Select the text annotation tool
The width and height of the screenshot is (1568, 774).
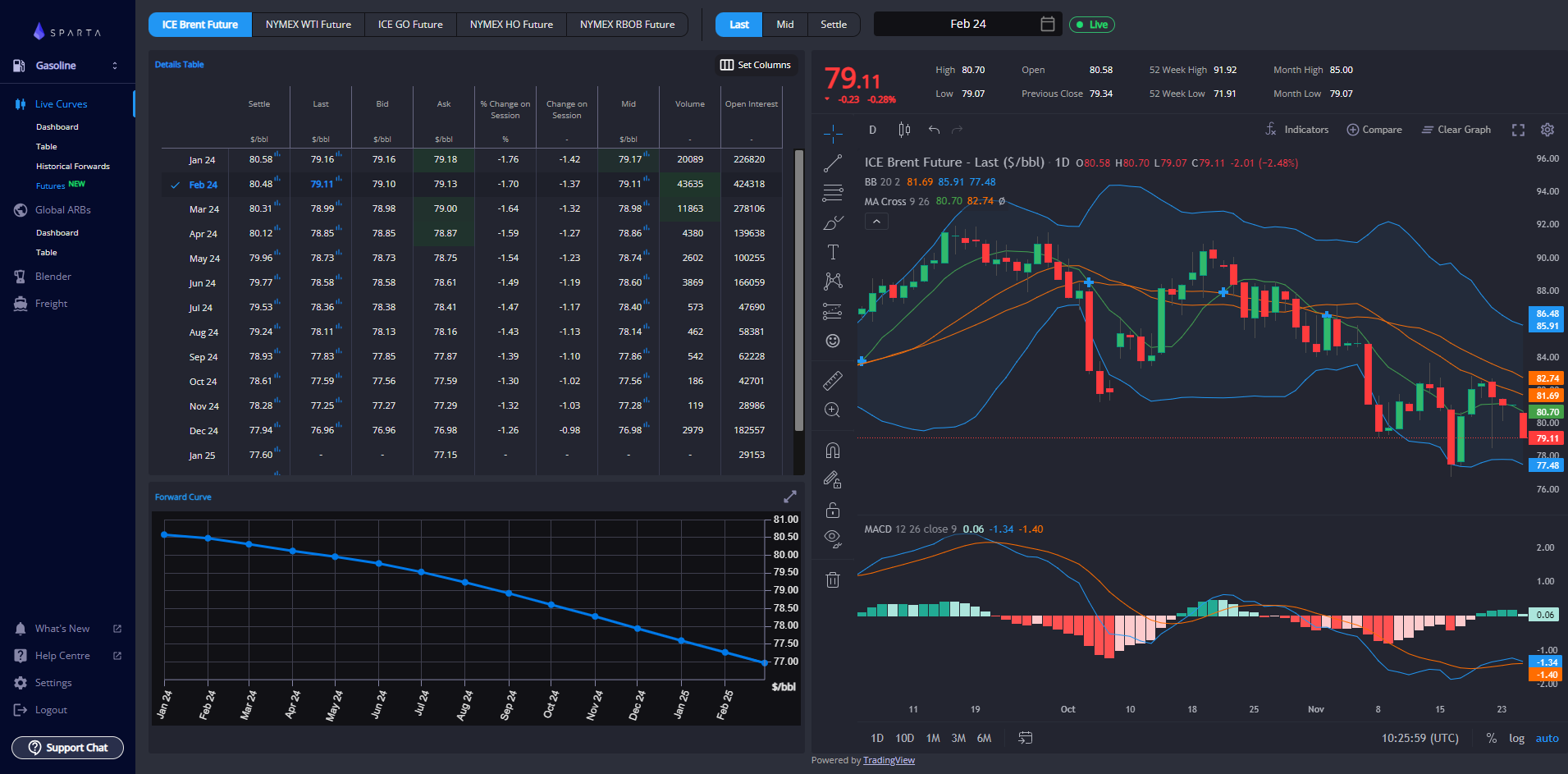point(833,252)
